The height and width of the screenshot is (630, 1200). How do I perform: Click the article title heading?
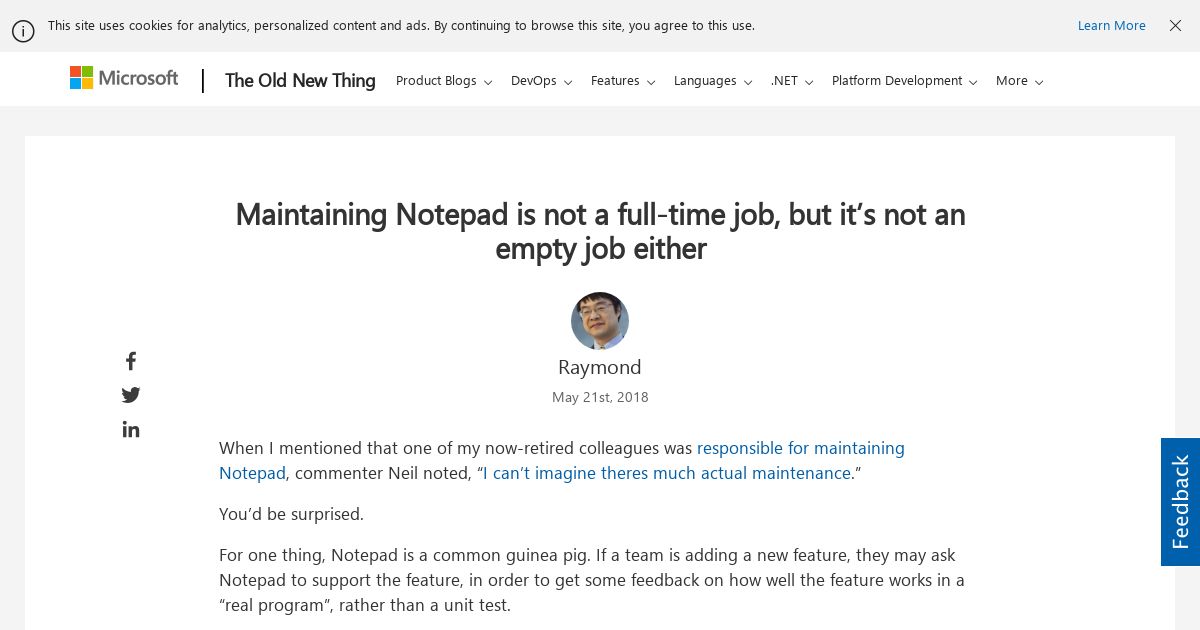coord(600,231)
